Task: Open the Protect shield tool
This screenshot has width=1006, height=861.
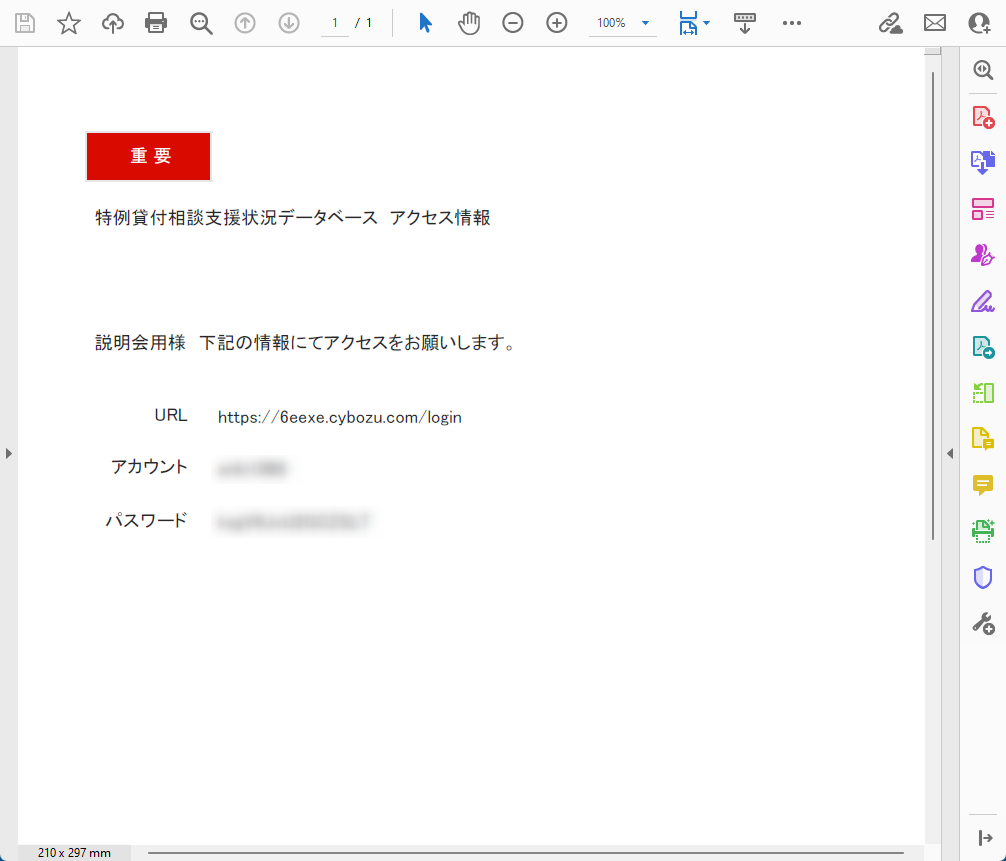Action: pos(983,577)
